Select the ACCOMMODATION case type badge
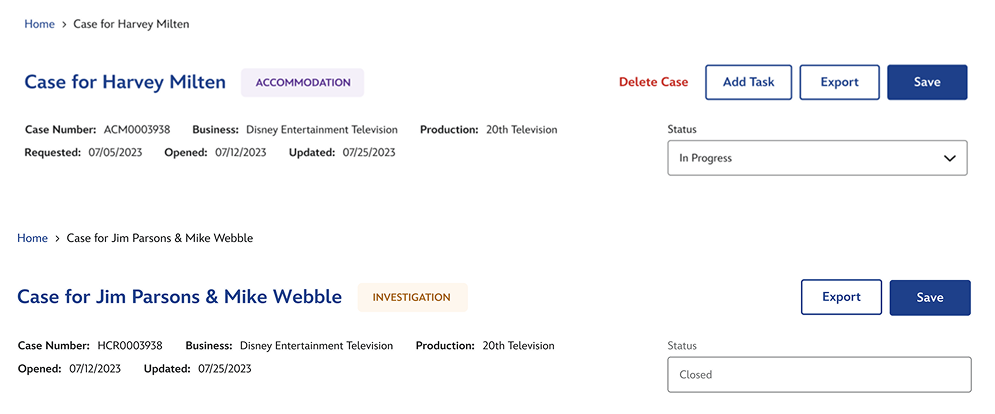The height and width of the screenshot is (414, 995). (x=303, y=83)
